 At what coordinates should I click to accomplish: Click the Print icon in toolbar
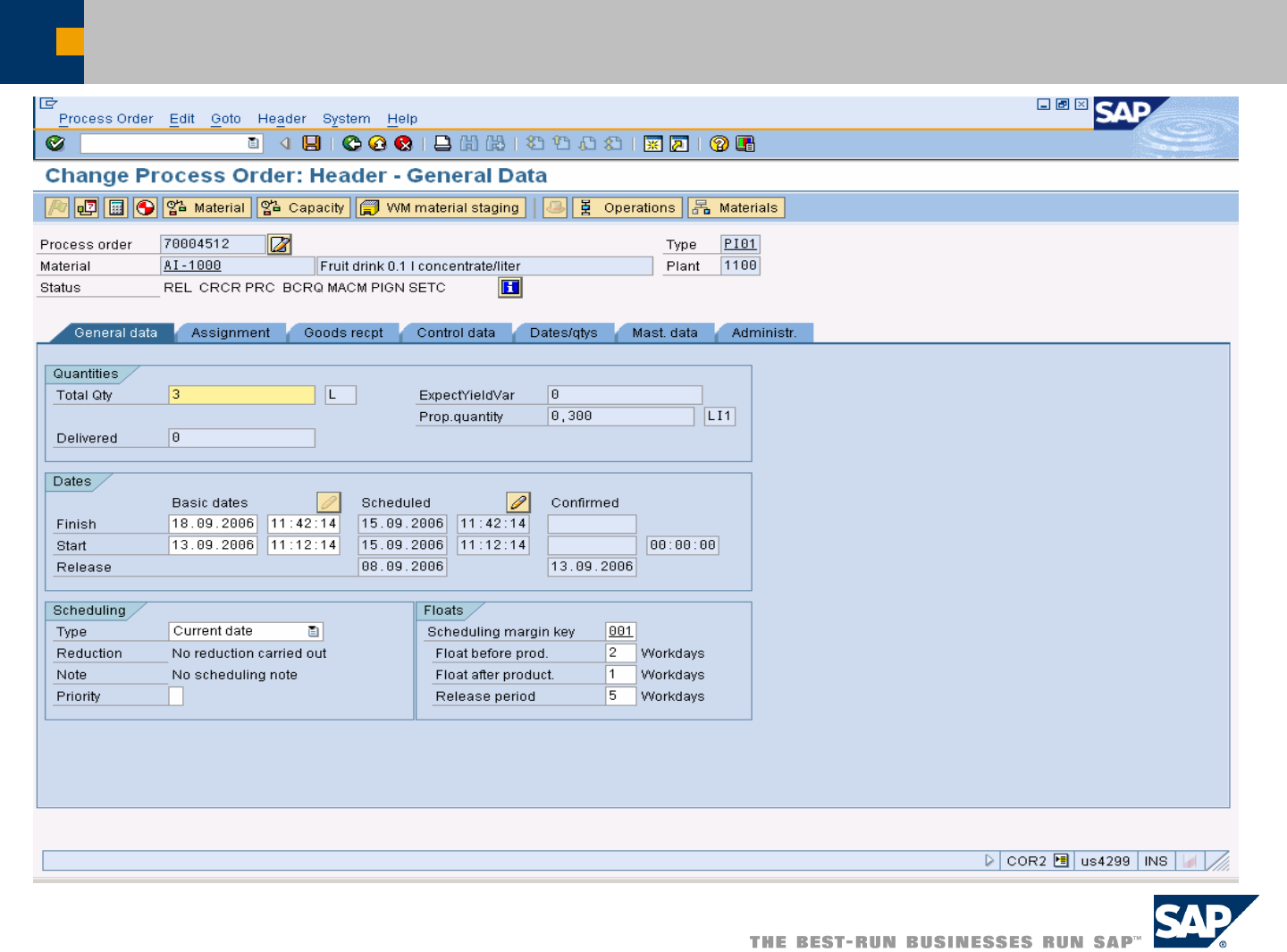(442, 143)
